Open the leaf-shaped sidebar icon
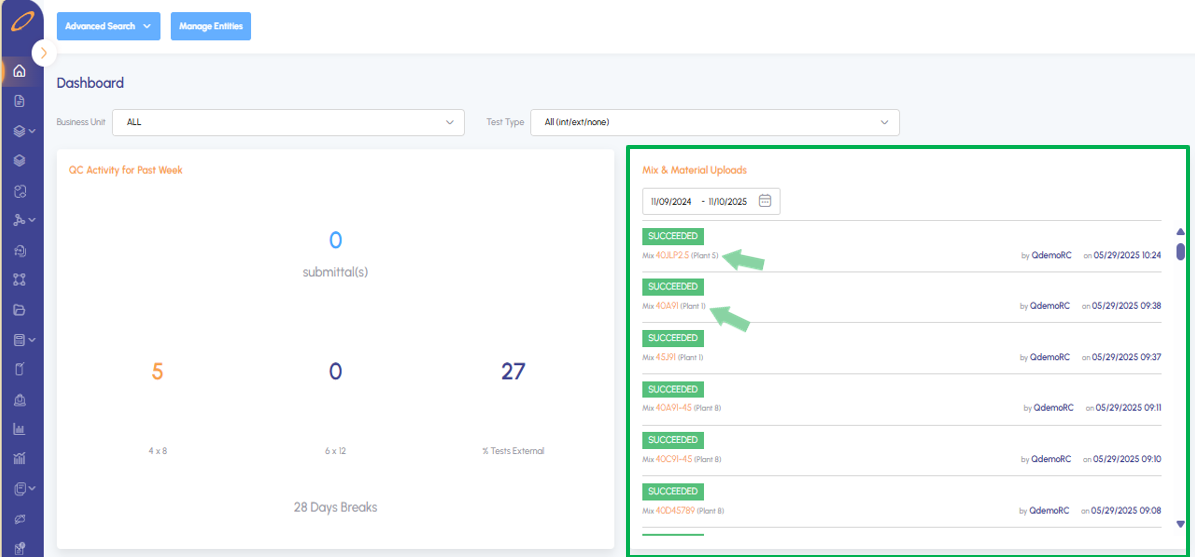The image size is (1195, 557). tap(20, 518)
